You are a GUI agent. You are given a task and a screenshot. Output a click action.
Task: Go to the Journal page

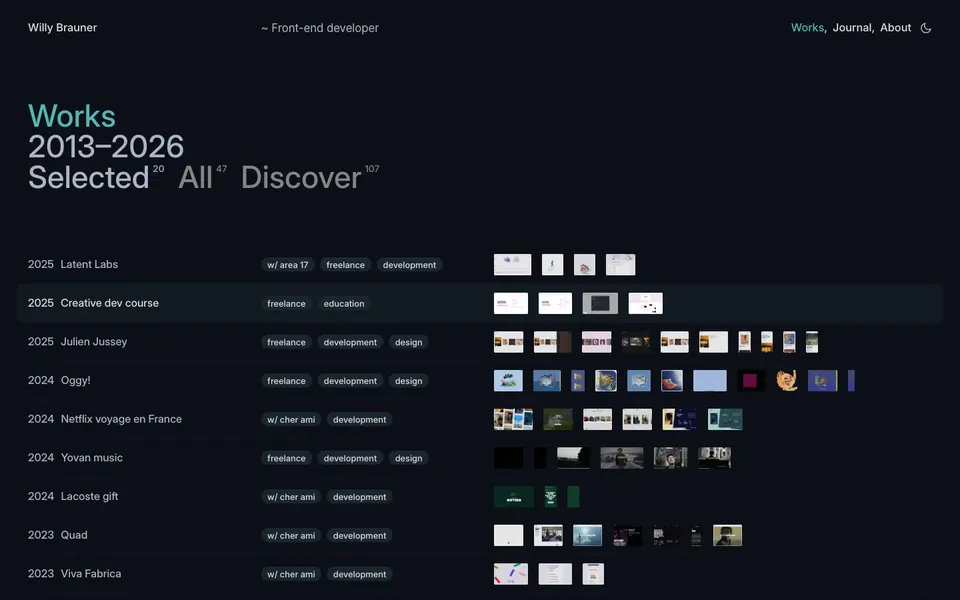pos(852,28)
